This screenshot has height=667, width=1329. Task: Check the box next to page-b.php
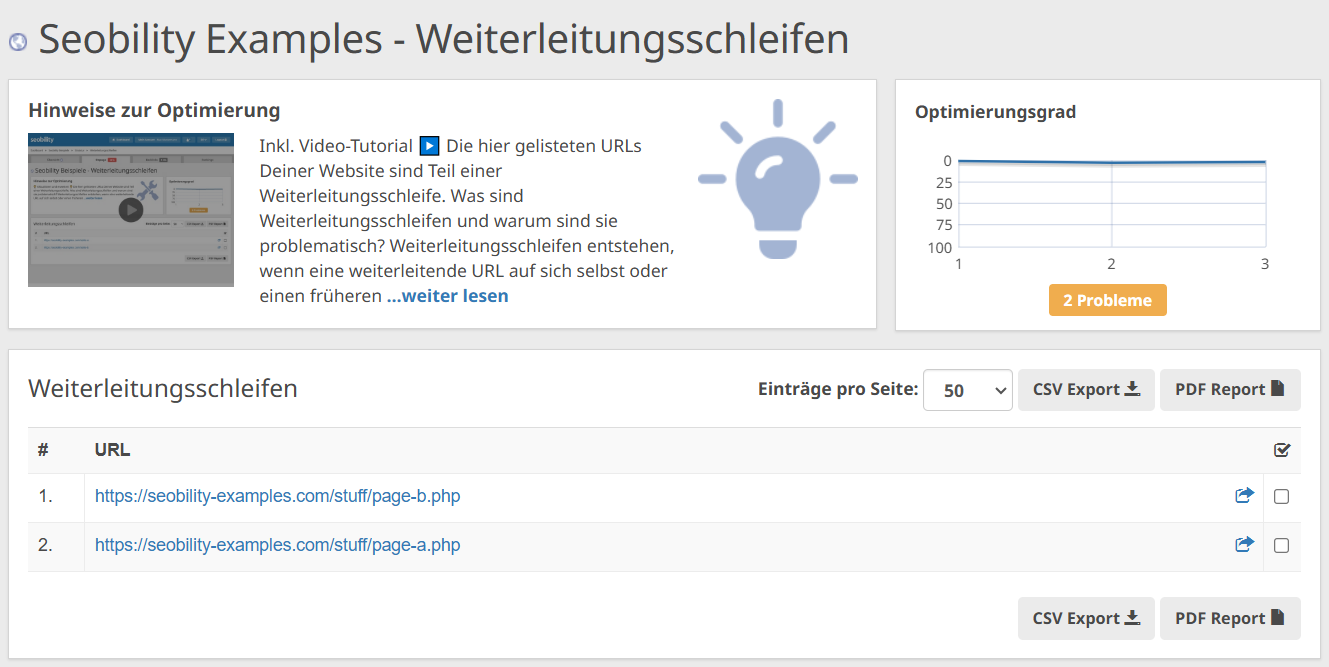click(x=1281, y=495)
